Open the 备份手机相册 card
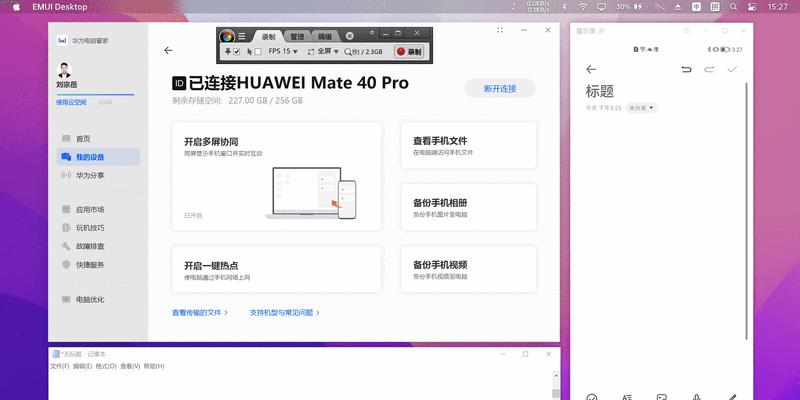This screenshot has height=400, width=800. click(x=468, y=207)
